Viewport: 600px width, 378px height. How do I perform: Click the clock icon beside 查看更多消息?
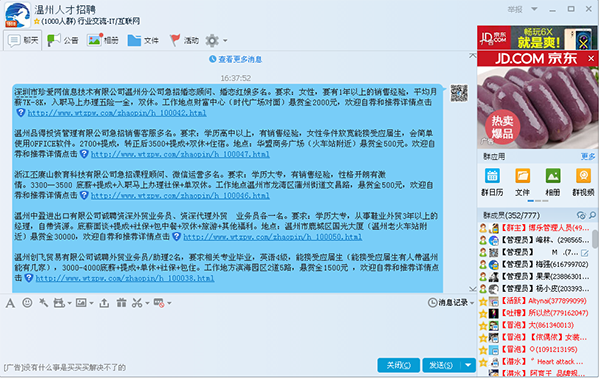pos(212,59)
